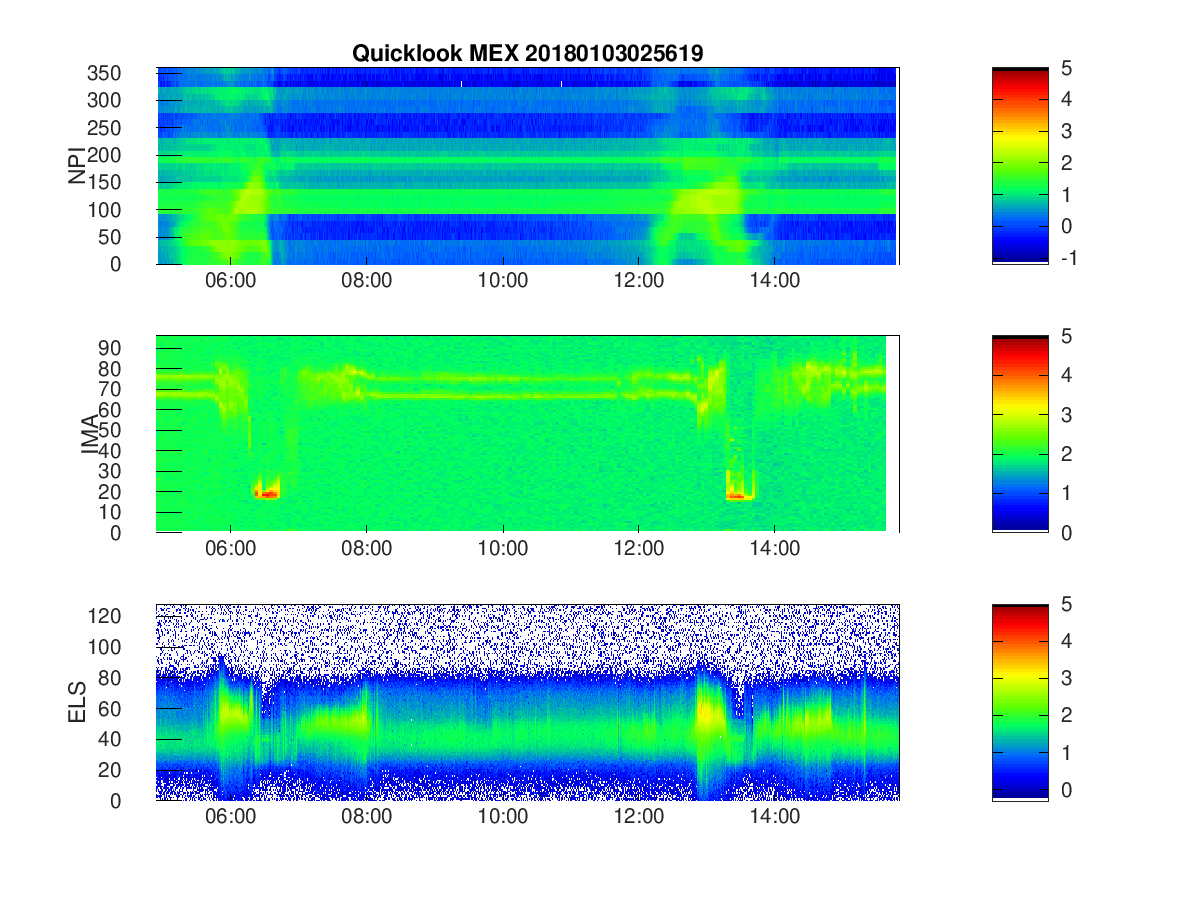
Task: Click the 0 label on the IMA colorbar
Action: (x=1066, y=532)
